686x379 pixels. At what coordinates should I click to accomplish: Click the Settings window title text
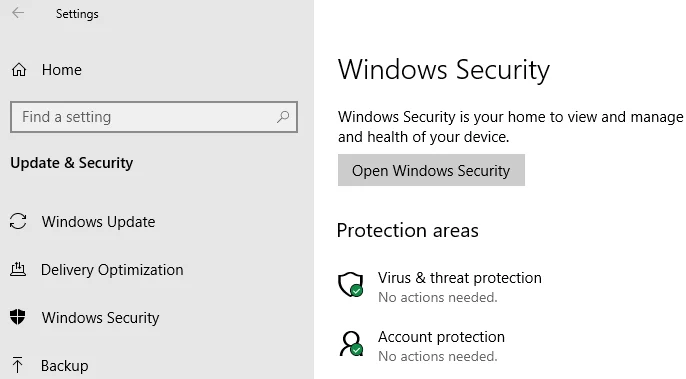[77, 14]
